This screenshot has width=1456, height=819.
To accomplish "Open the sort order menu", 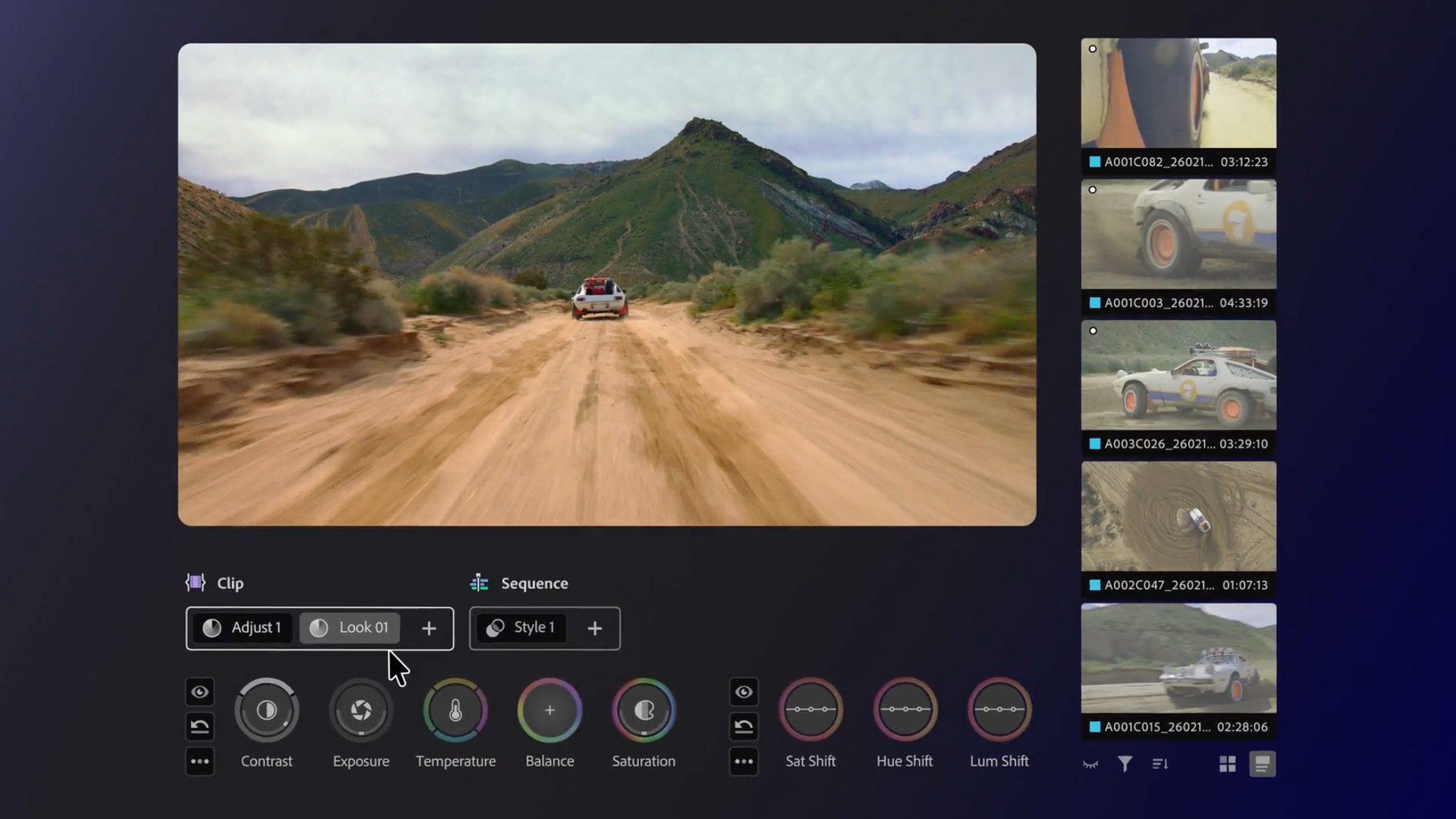I will (1160, 763).
